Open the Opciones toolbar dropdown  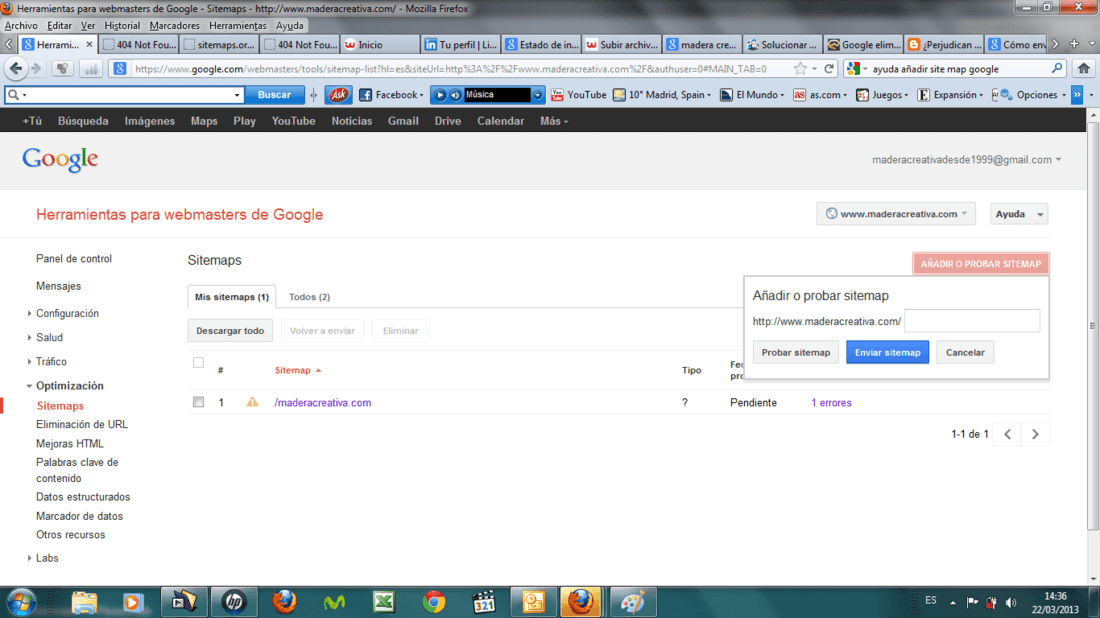(x=1035, y=95)
